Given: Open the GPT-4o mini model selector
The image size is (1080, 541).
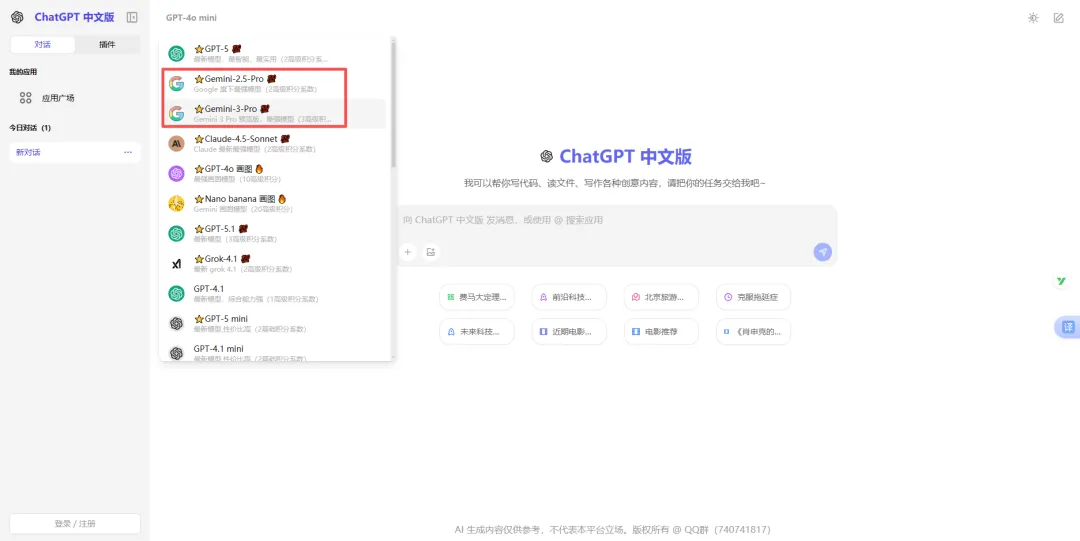Looking at the screenshot, I should pos(191,18).
